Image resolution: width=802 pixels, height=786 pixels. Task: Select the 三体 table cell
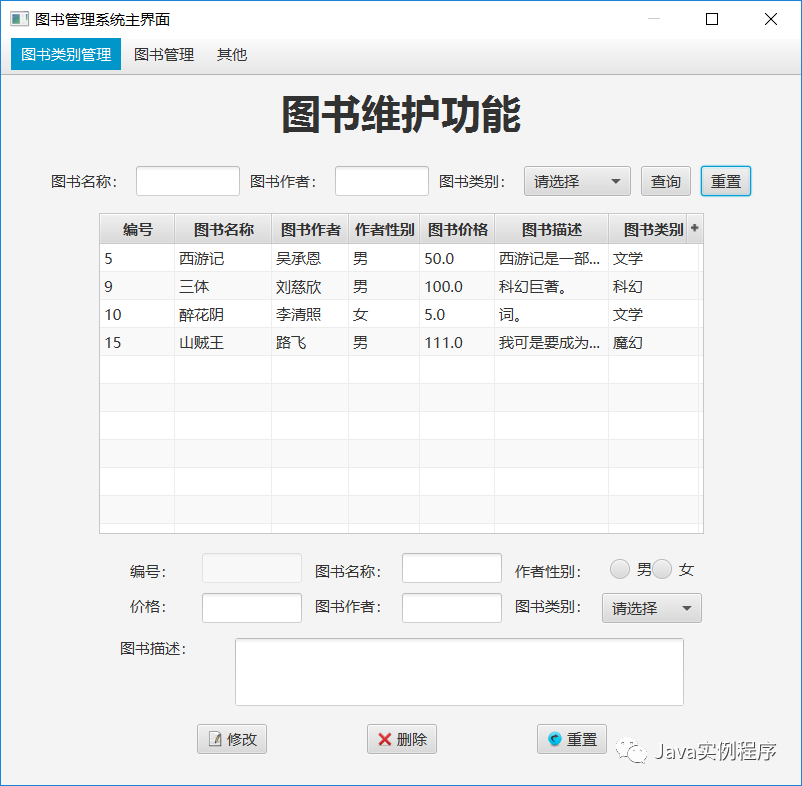point(223,286)
